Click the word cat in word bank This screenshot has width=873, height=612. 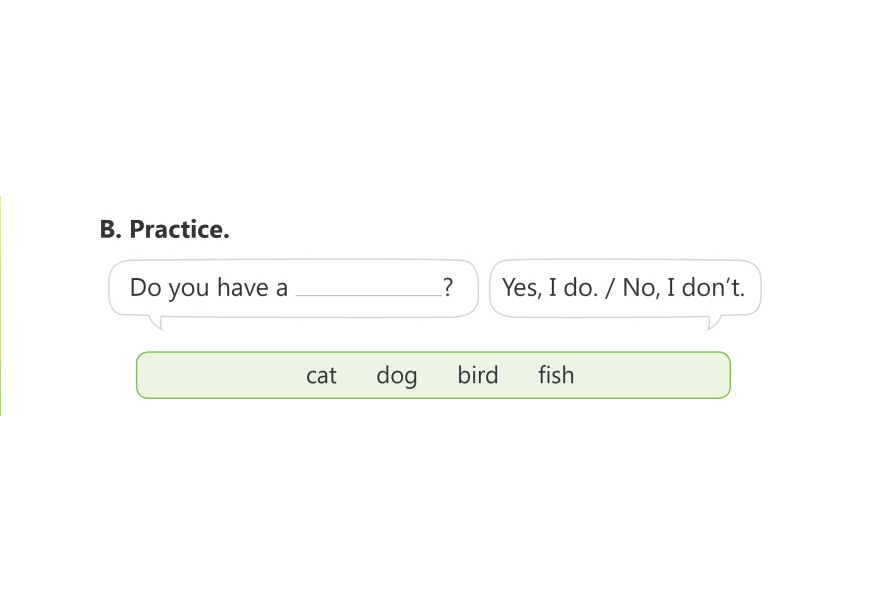pos(321,376)
